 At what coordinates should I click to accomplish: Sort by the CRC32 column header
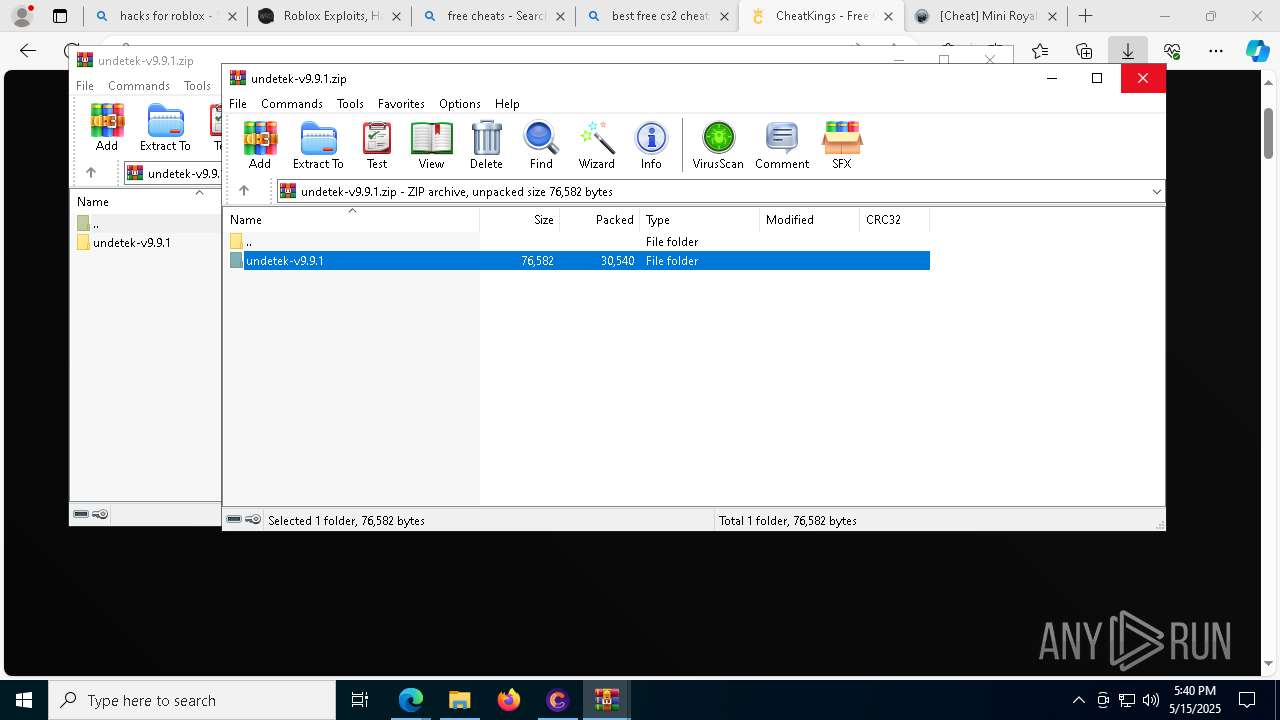click(x=894, y=220)
